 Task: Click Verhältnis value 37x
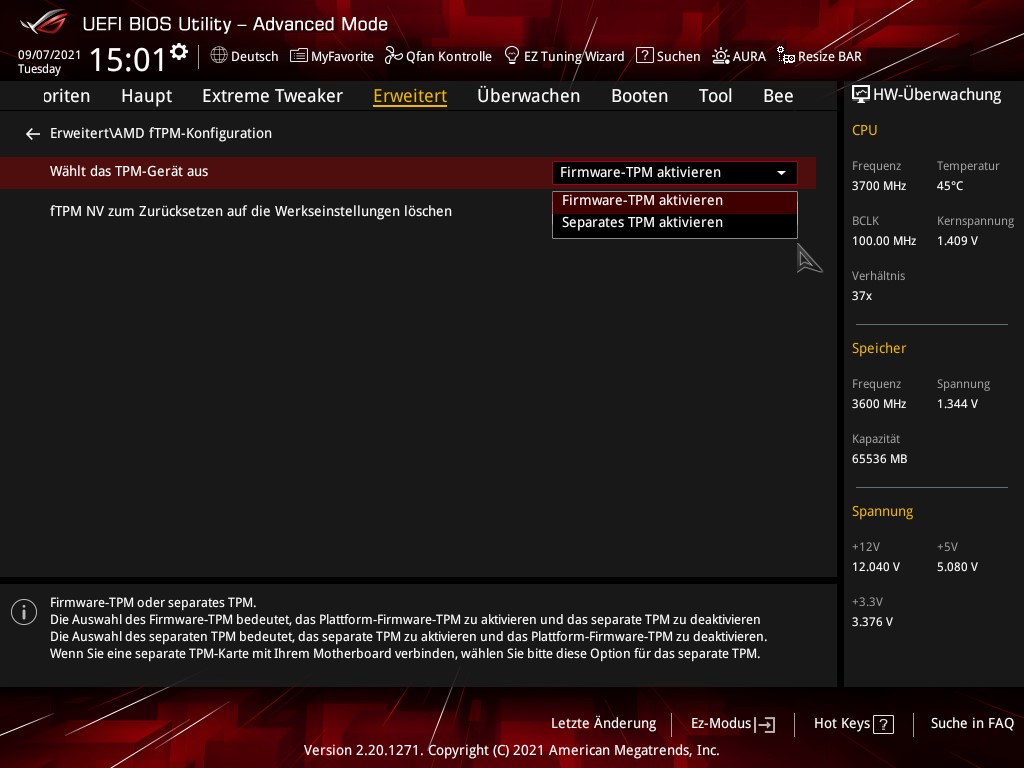pyautogui.click(x=861, y=296)
